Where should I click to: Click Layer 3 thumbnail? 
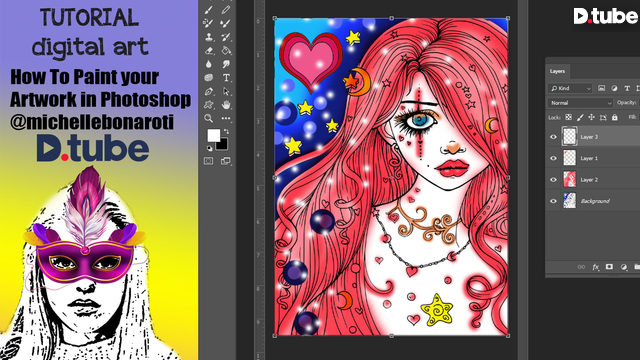tap(569, 136)
